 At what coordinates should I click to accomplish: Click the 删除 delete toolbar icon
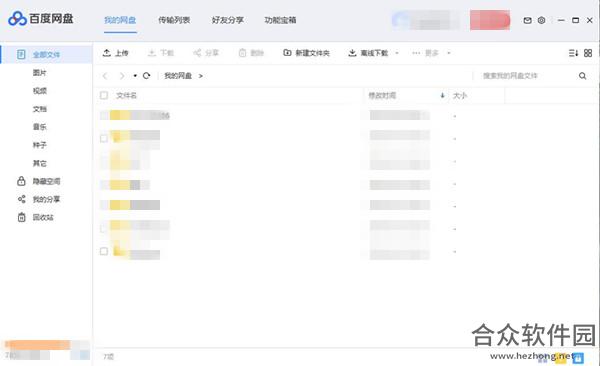[242, 53]
